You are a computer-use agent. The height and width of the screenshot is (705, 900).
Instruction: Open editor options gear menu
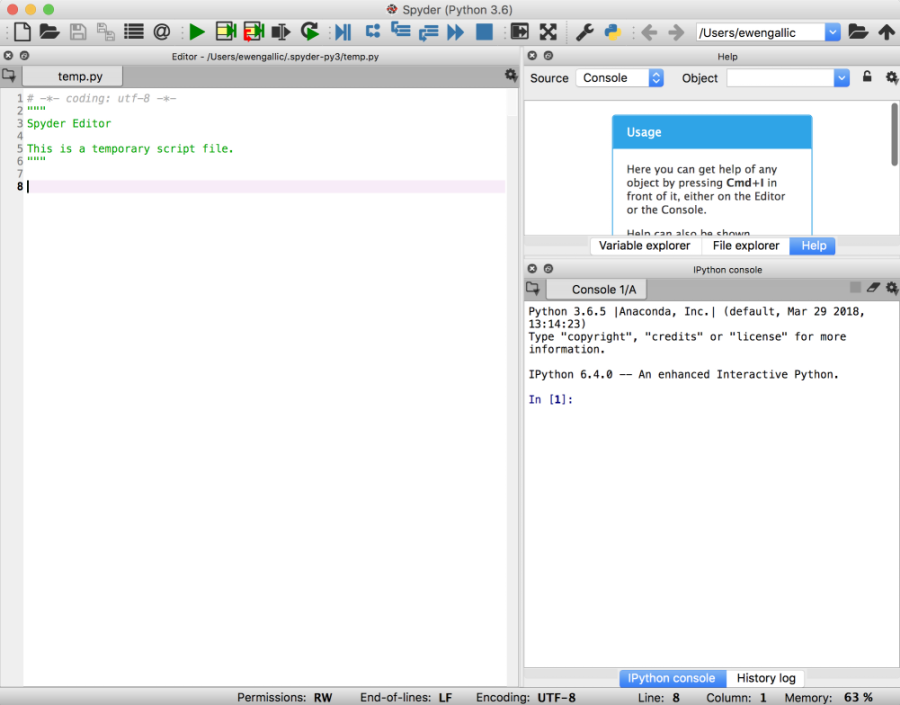pos(511,76)
